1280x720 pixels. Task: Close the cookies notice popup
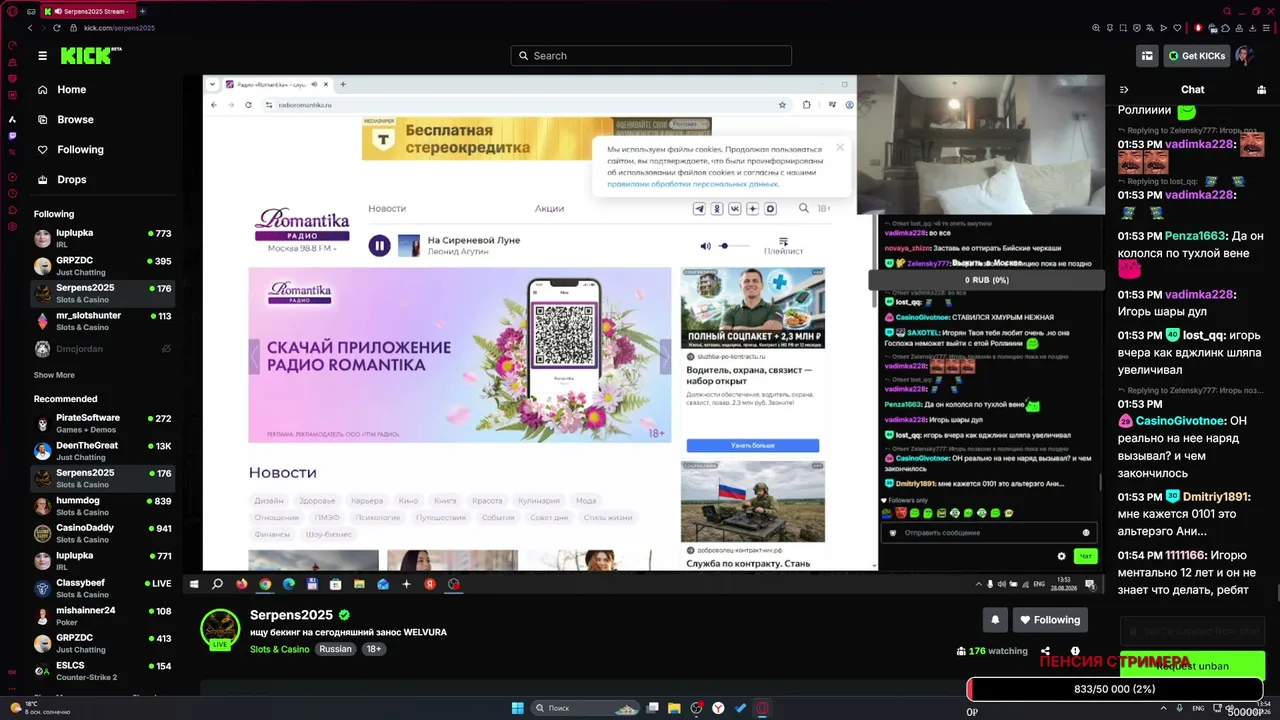(840, 147)
